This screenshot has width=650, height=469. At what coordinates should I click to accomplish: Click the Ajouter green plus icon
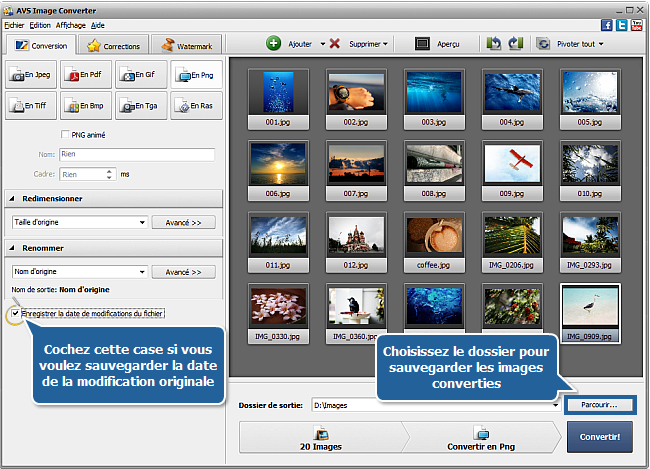click(x=273, y=44)
